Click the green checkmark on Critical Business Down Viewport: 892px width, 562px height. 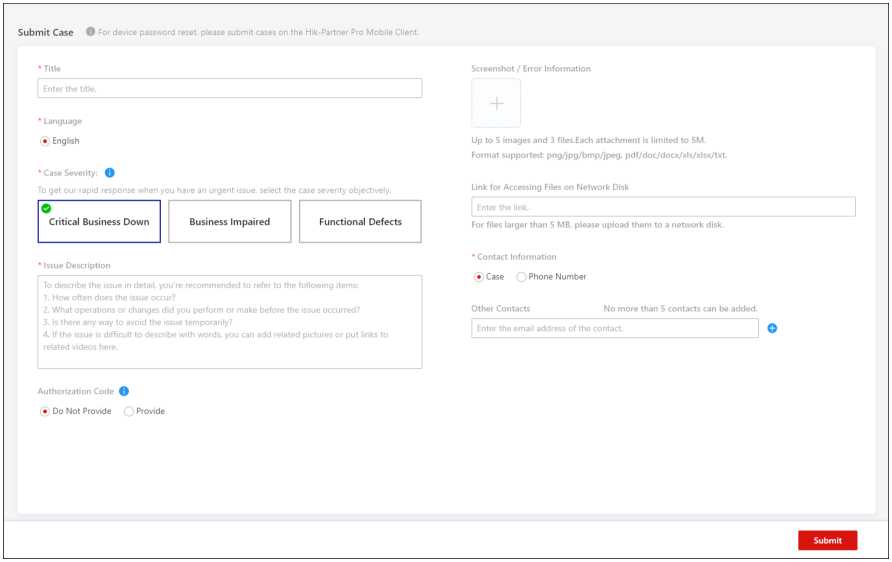pyautogui.click(x=46, y=208)
